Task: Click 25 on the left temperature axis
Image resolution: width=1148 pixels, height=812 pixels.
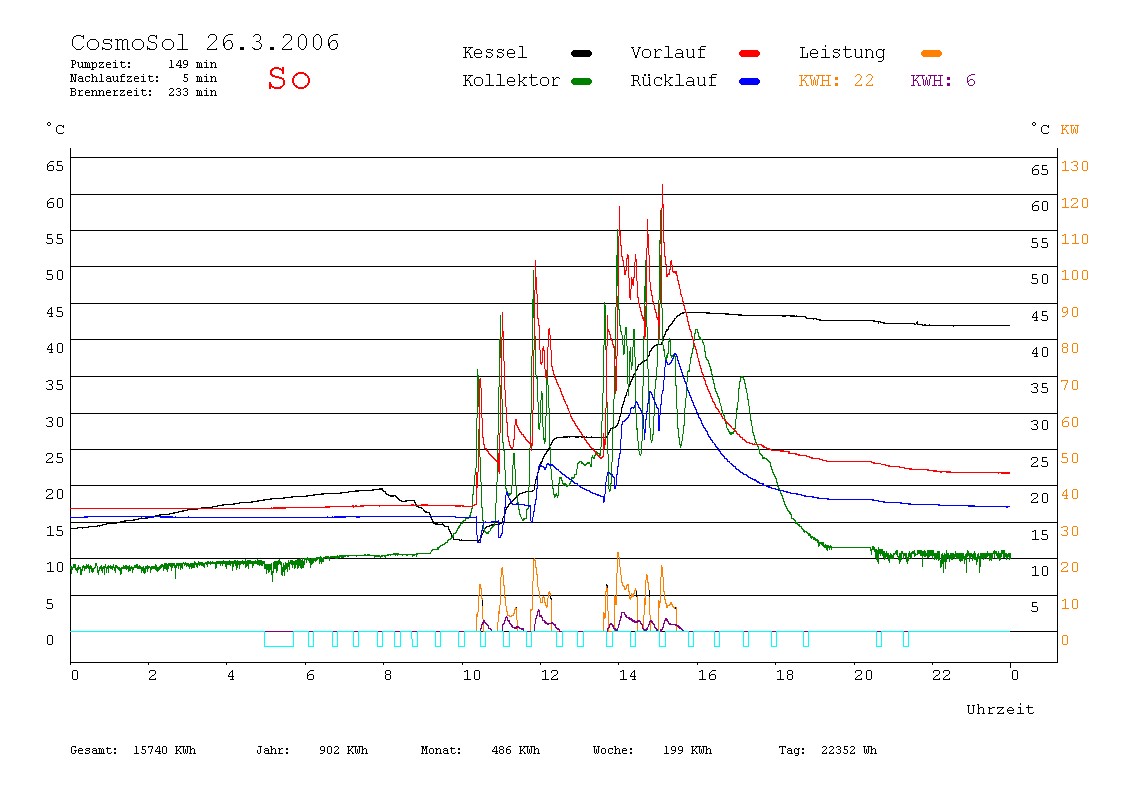Action: tap(55, 458)
